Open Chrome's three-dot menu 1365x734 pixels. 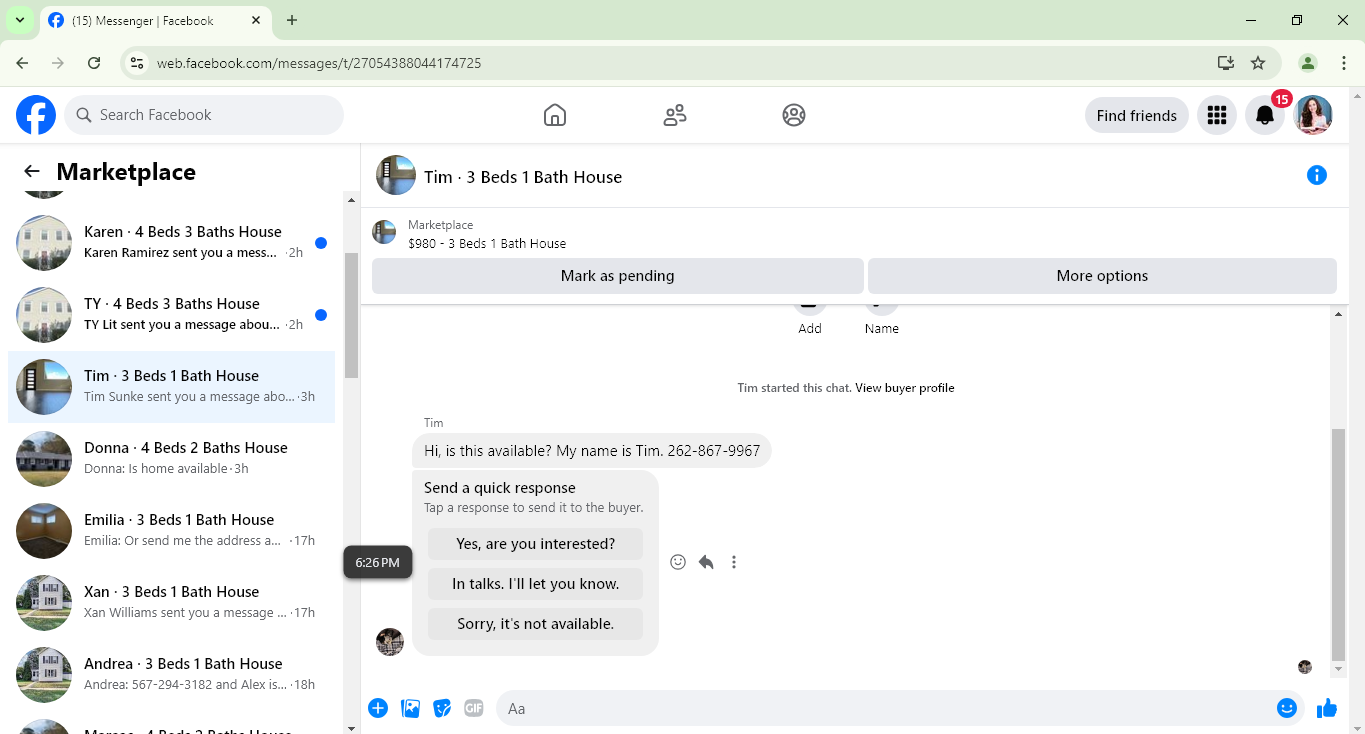click(1344, 63)
